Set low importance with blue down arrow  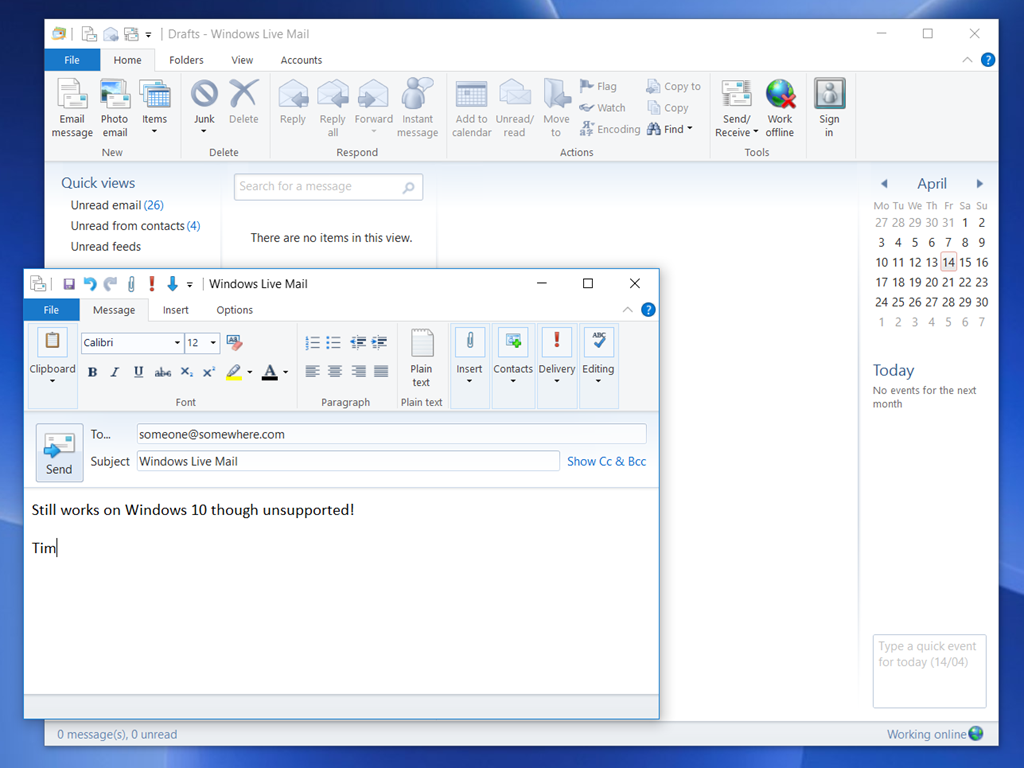point(172,283)
